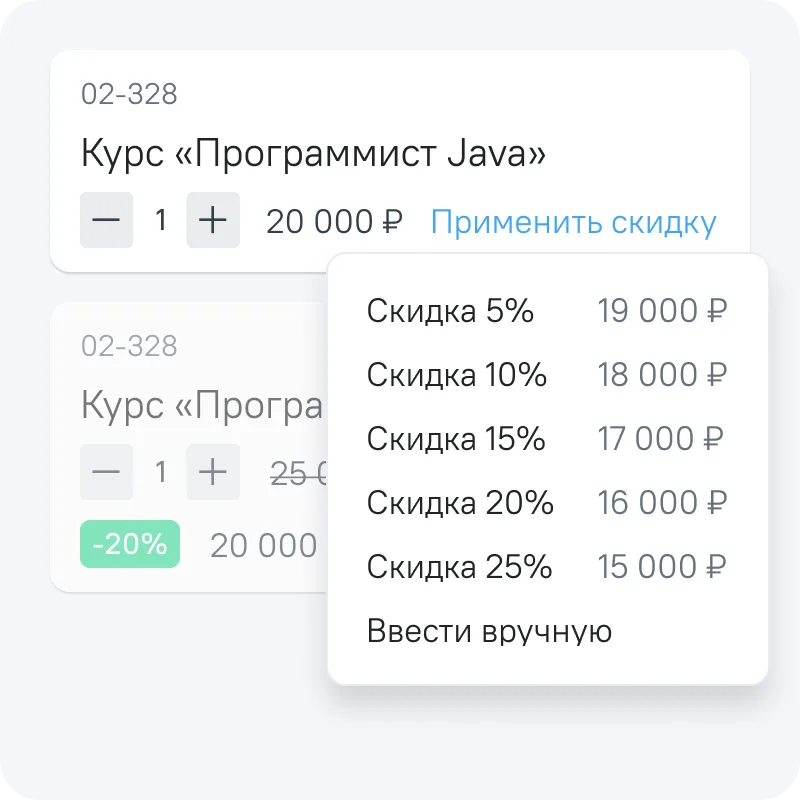
Task: Pick Скидка 15% menu entry
Action: [x=547, y=438]
